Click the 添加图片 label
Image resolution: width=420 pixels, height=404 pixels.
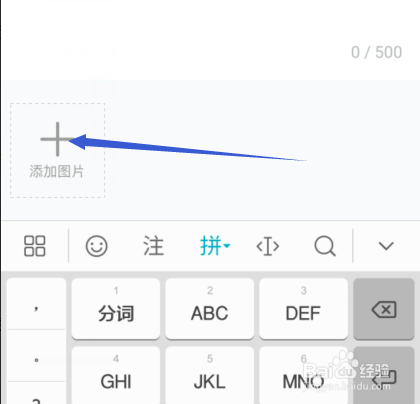click(57, 171)
